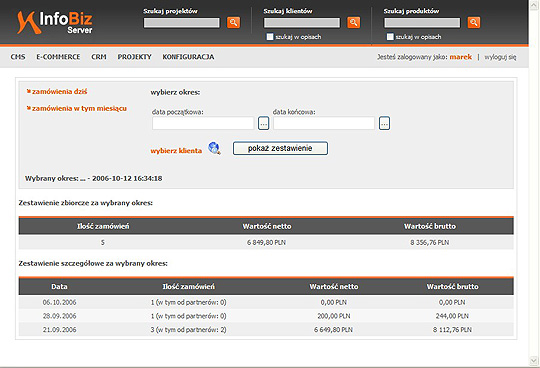Click wyloguj się to log out

pyautogui.click(x=500, y=57)
